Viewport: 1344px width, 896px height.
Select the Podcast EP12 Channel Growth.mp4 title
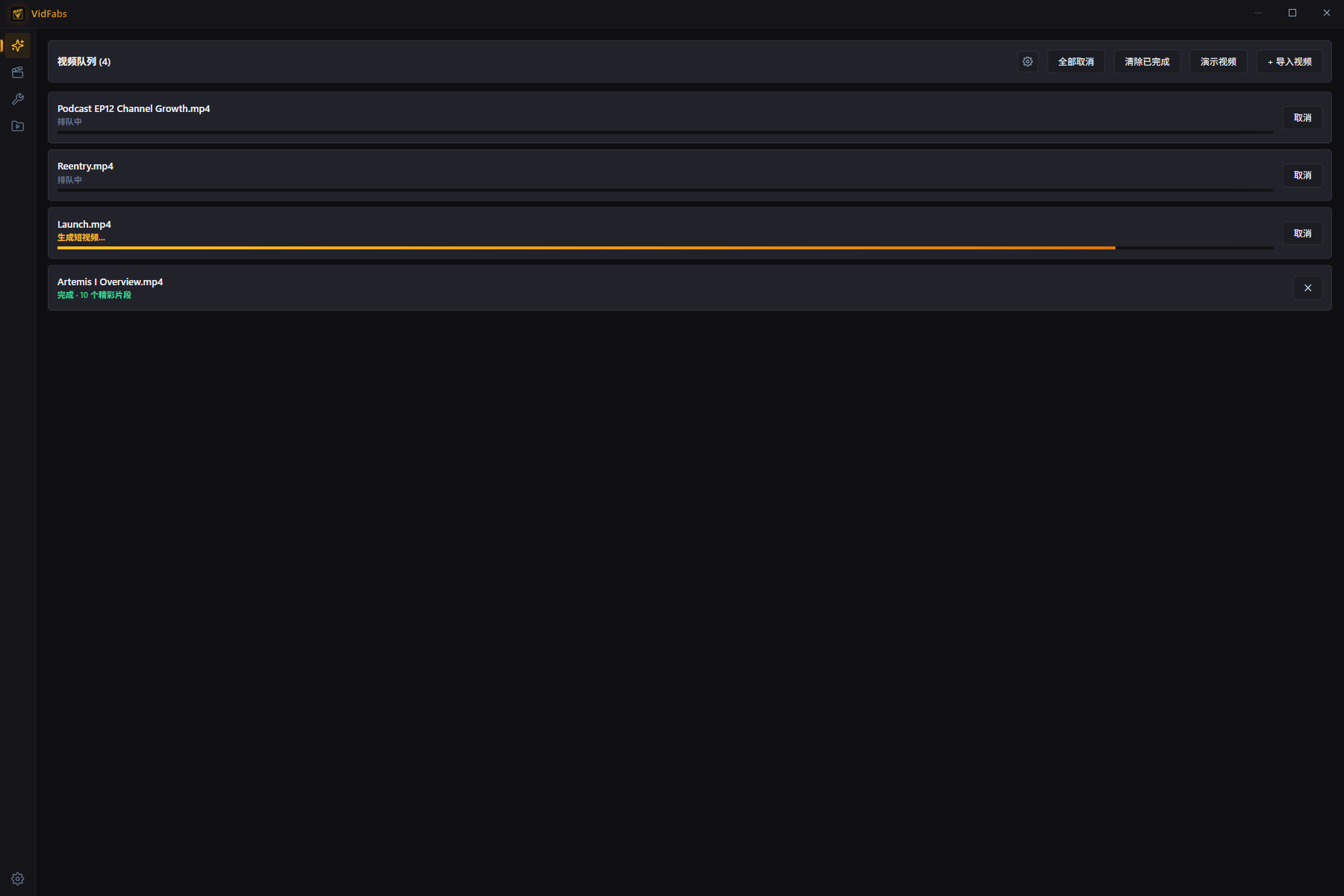134,109
